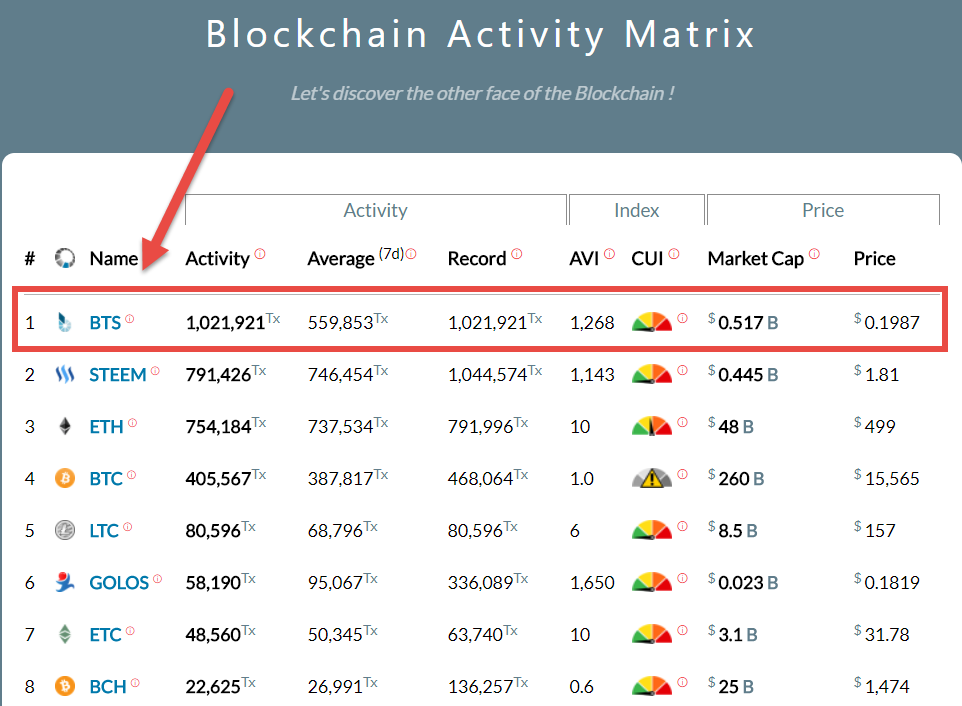This screenshot has width=962, height=706.
Task: Click the CUI gauge icon for BCH
Action: [x=652, y=686]
